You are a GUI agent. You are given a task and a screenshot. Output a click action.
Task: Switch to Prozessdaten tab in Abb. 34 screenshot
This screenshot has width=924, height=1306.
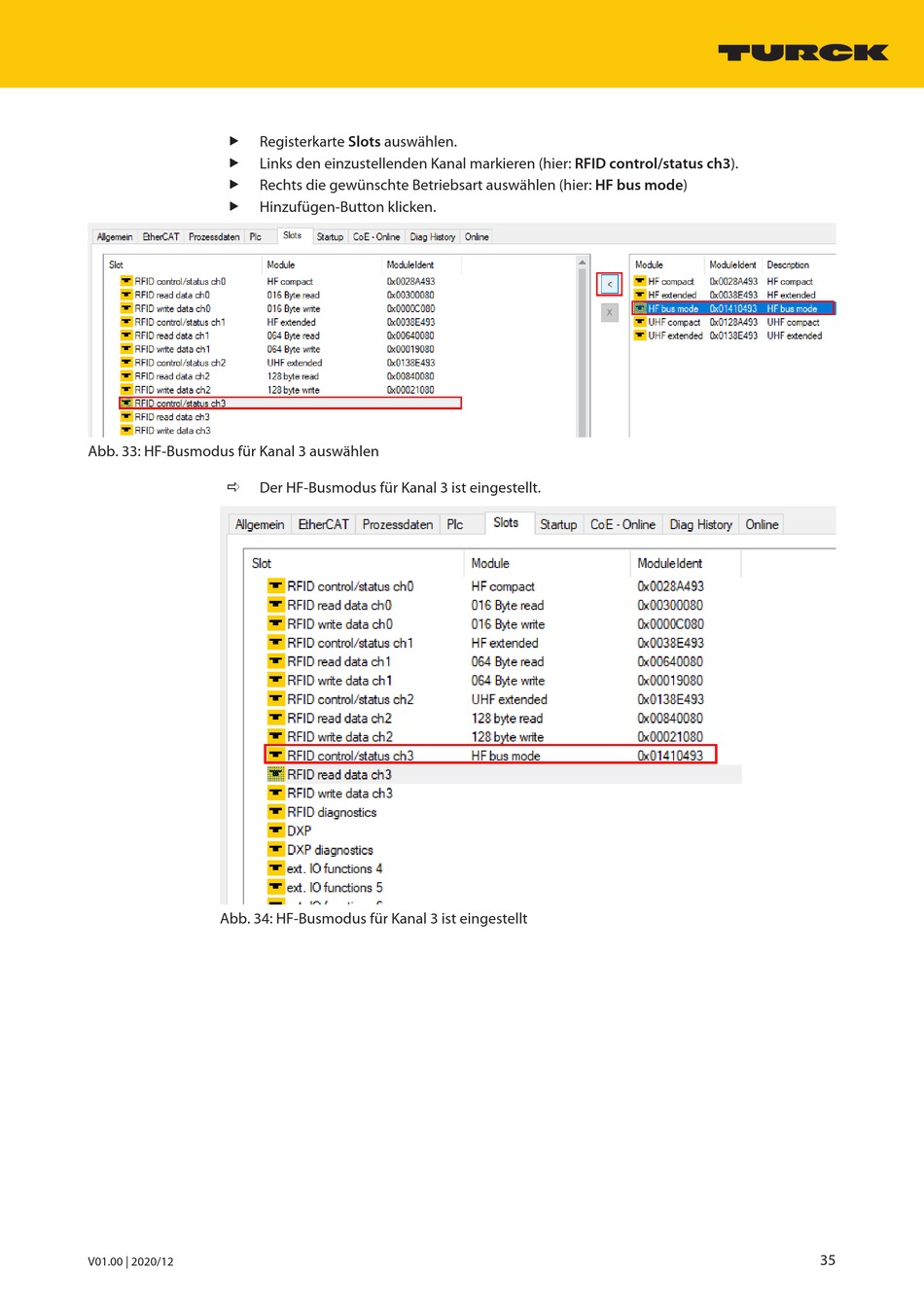[x=398, y=524]
